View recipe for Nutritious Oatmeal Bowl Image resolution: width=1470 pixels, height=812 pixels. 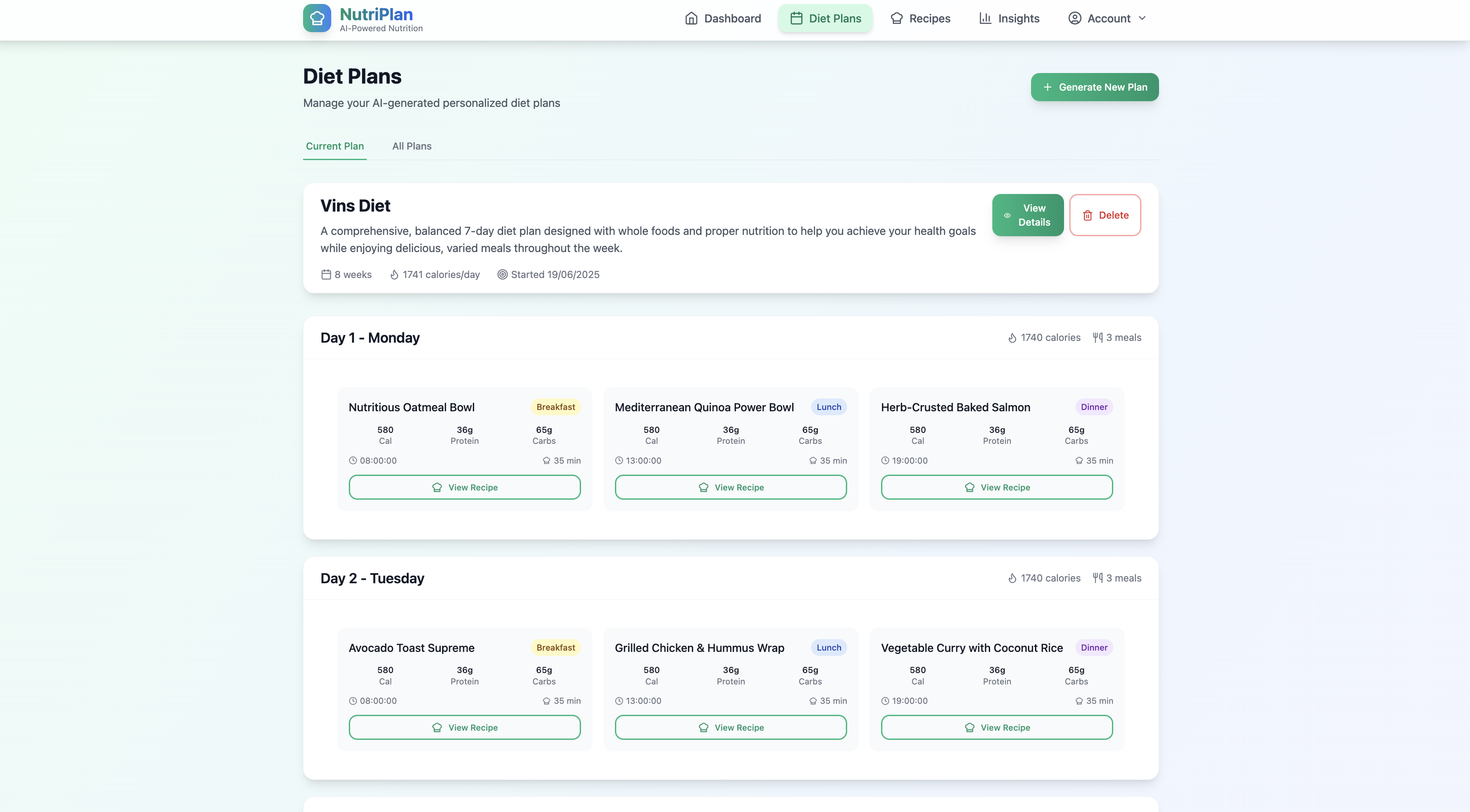point(464,487)
